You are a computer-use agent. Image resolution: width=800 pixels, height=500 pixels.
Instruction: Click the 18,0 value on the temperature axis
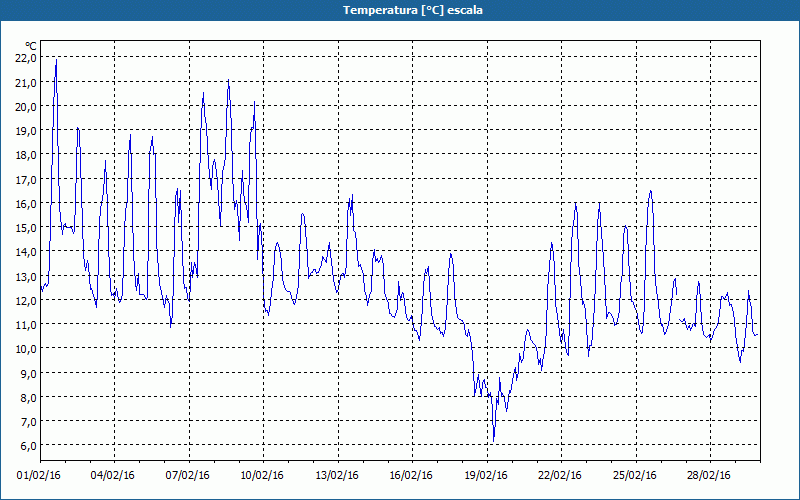coord(26,155)
